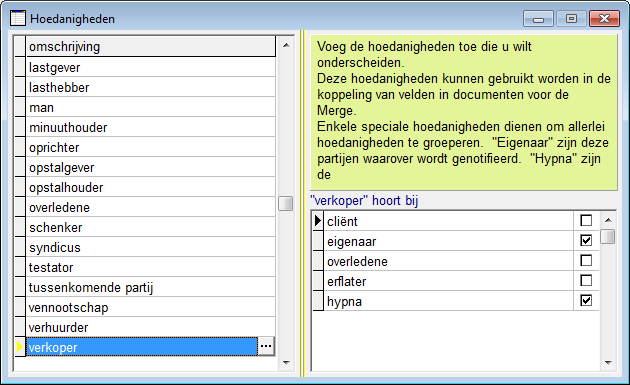Uncheck the eigenaar checkbox
The height and width of the screenshot is (385, 630).
click(586, 240)
